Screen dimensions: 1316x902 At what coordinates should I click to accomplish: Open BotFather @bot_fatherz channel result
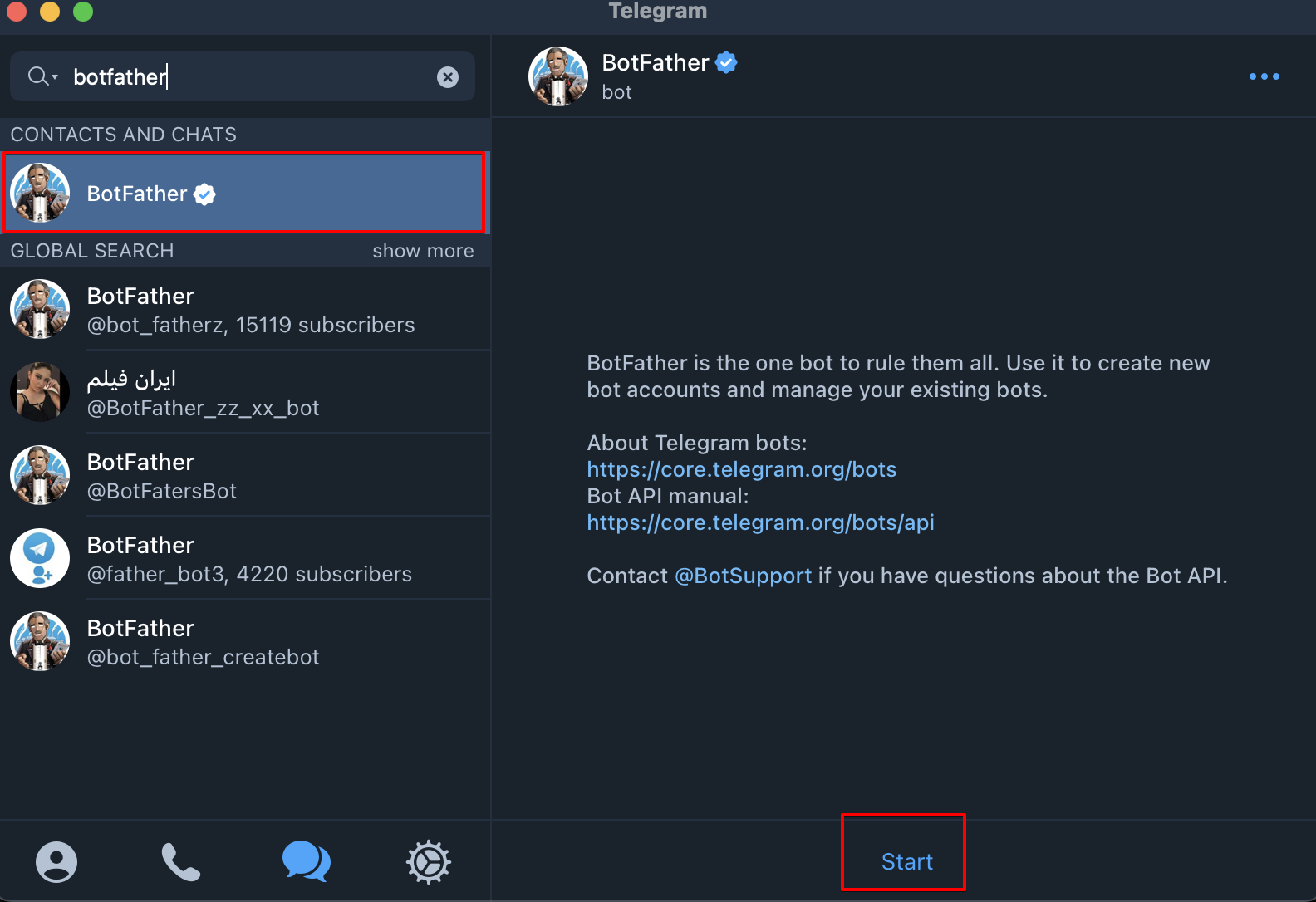[x=245, y=309]
